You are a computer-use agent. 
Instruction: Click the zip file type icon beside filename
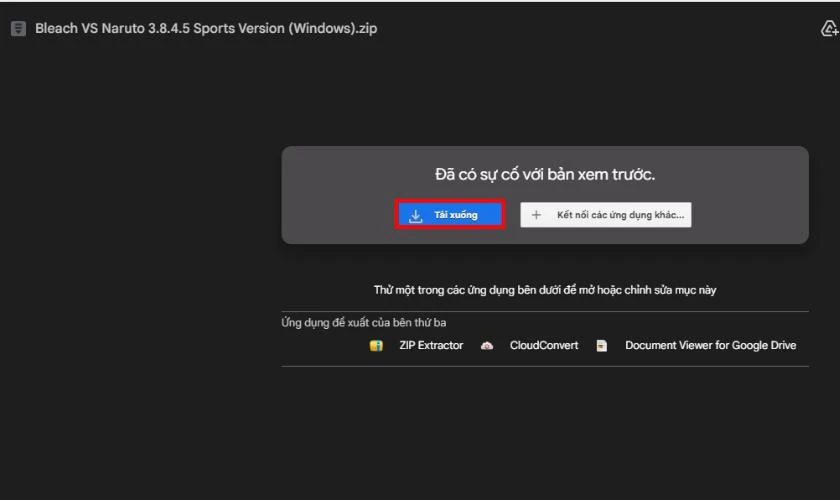click(18, 28)
